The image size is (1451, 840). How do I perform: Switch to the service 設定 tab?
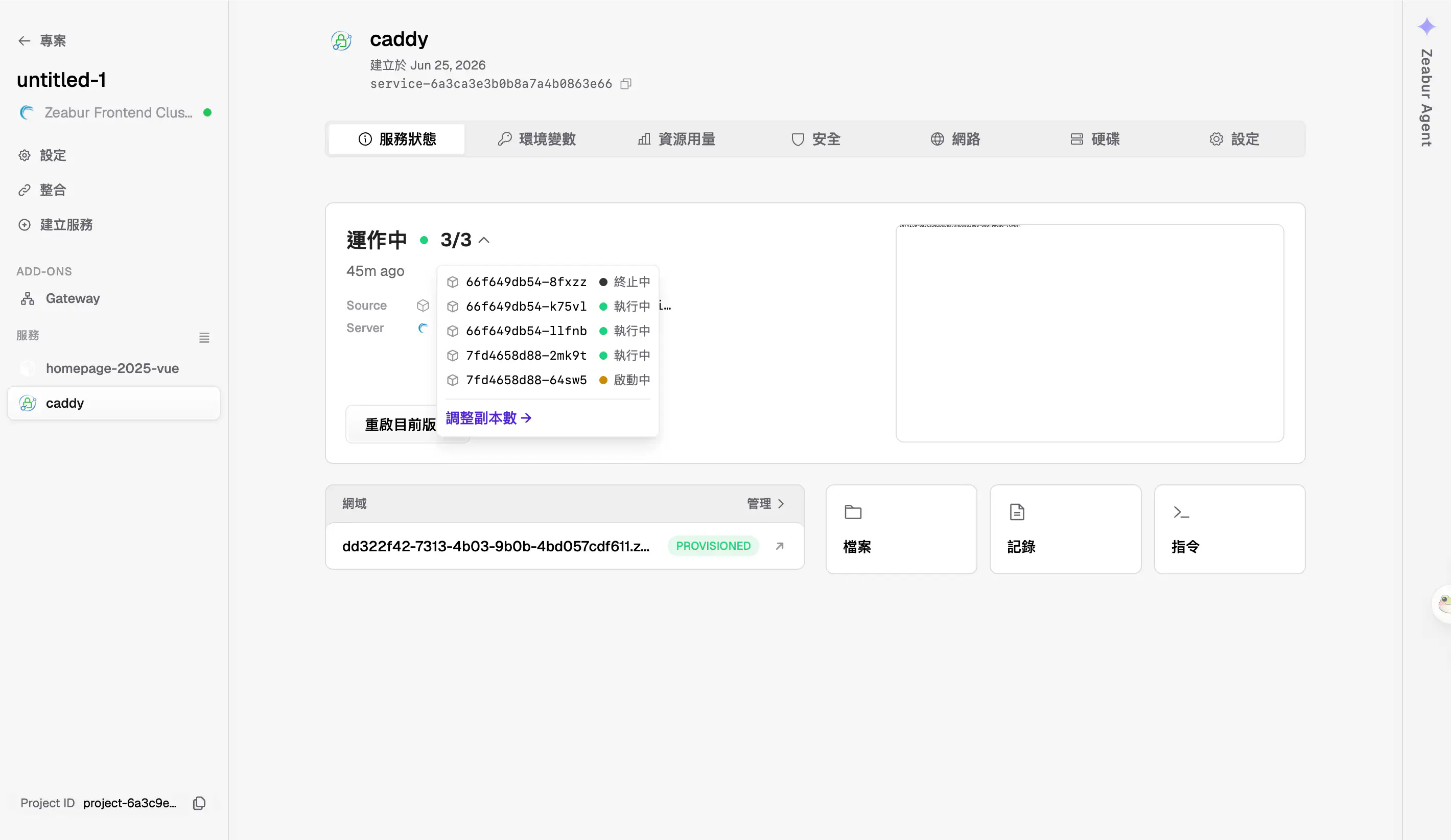click(1234, 139)
